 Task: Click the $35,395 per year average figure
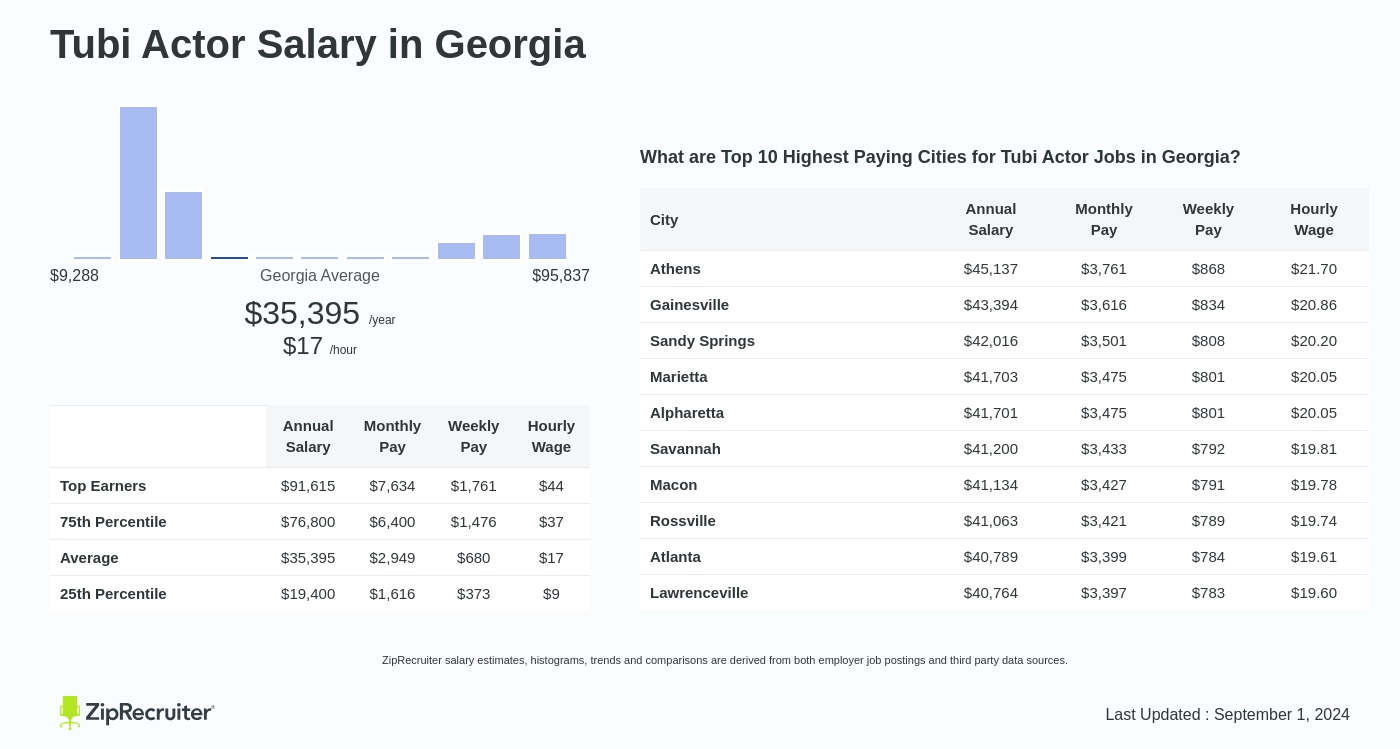tap(320, 313)
